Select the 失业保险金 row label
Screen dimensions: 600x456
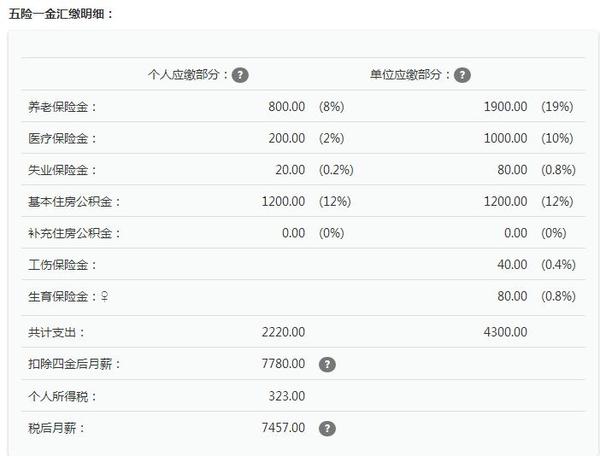pos(62,170)
